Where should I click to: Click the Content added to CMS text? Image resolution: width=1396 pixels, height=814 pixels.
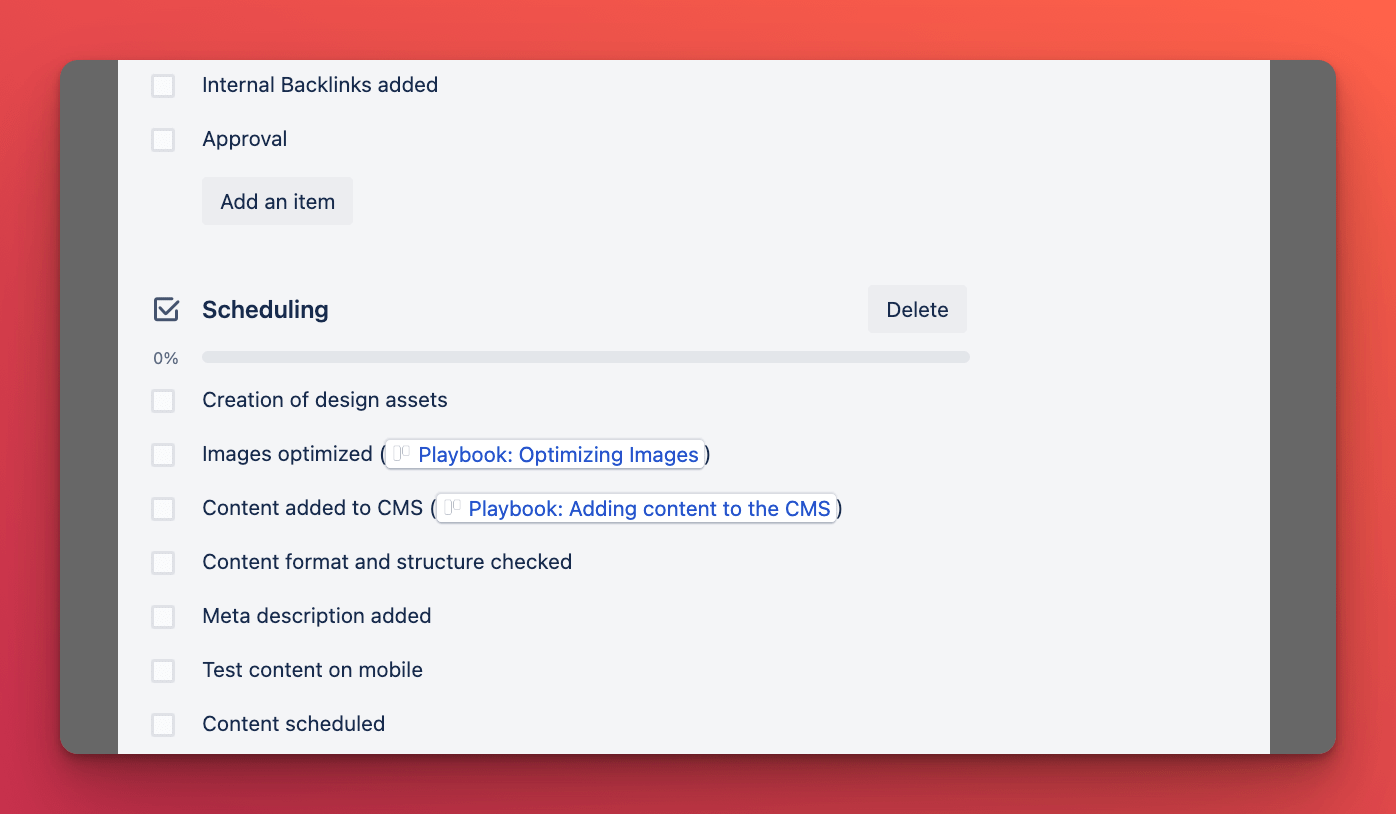pos(312,508)
